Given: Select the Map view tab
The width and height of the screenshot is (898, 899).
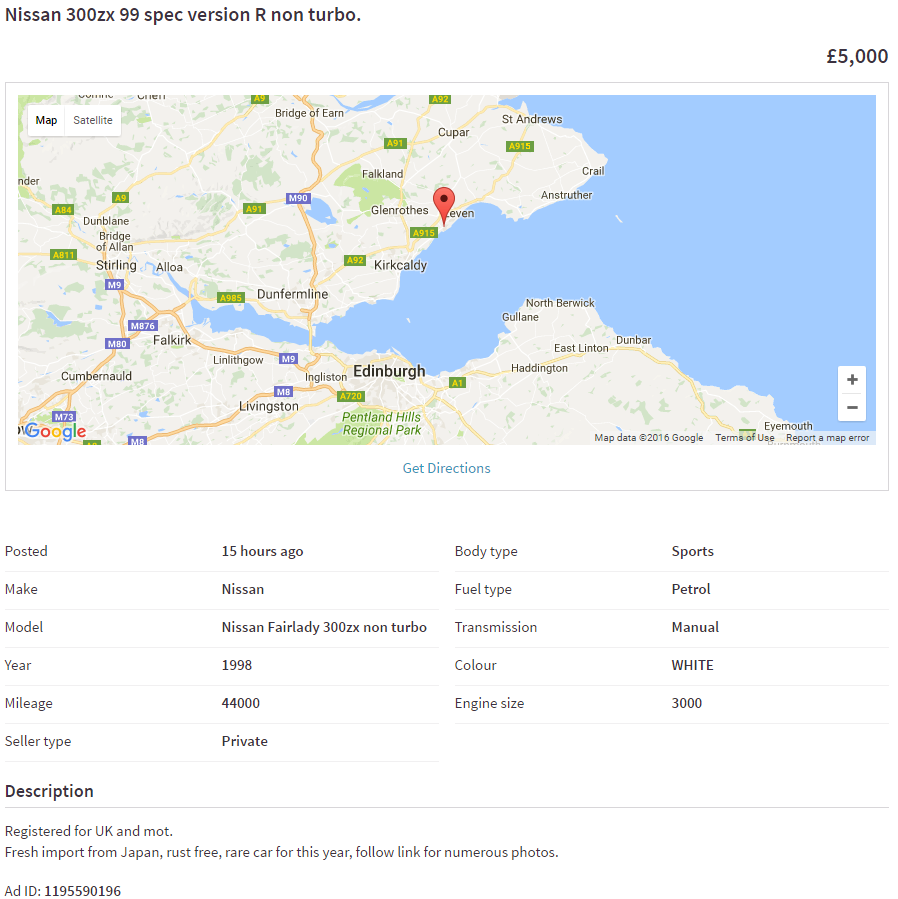Looking at the screenshot, I should 46,120.
